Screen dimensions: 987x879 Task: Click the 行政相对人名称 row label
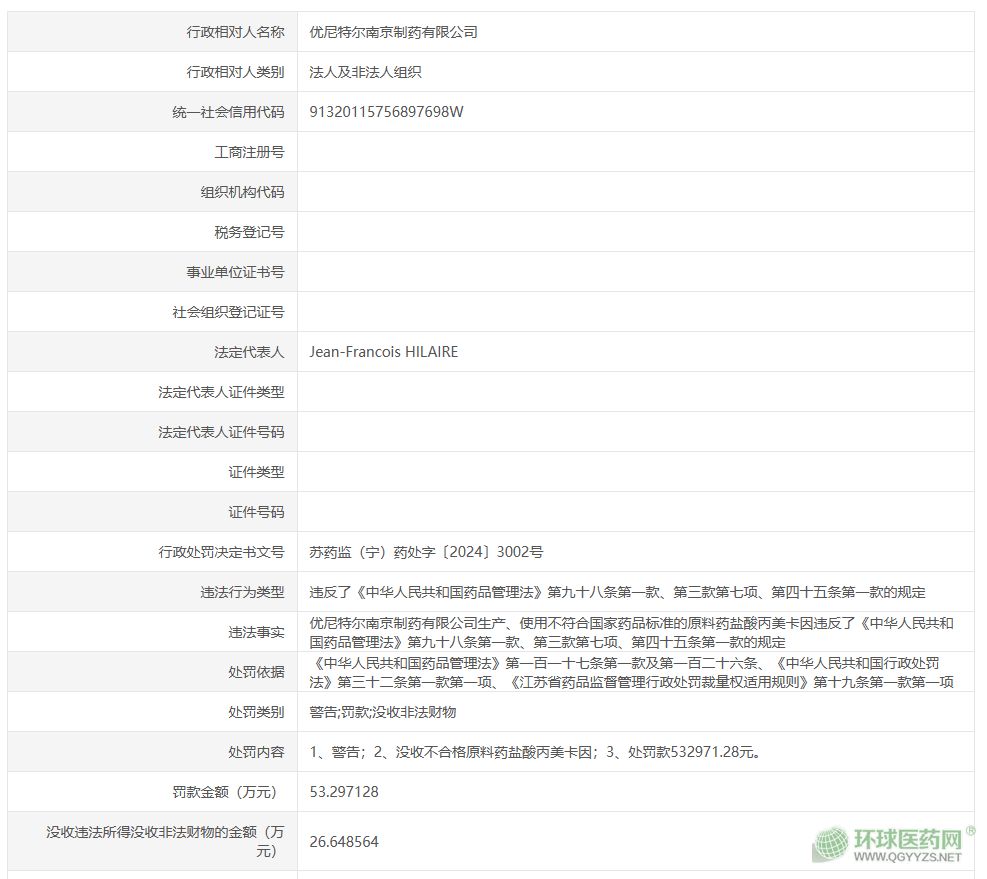(235, 32)
